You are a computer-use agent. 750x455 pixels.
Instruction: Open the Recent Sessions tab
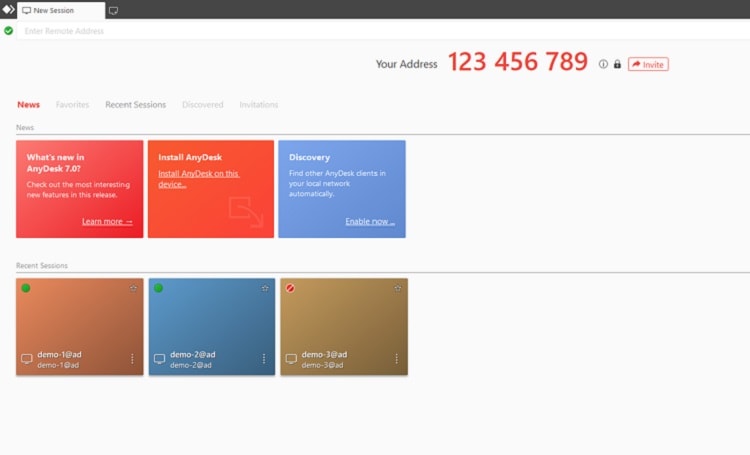tap(135, 104)
